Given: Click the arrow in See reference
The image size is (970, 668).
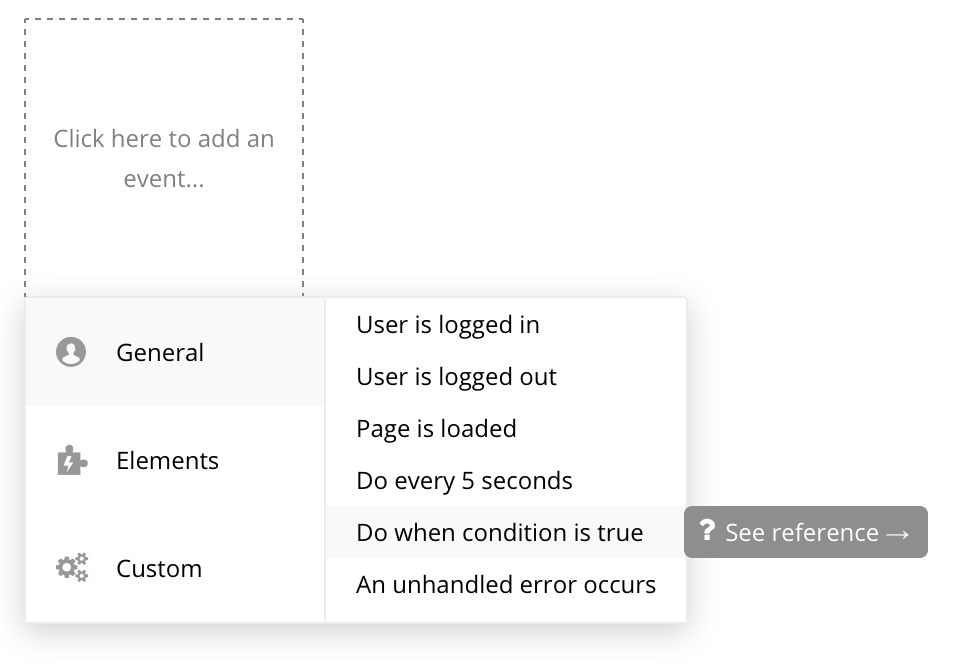Looking at the screenshot, I should 897,533.
